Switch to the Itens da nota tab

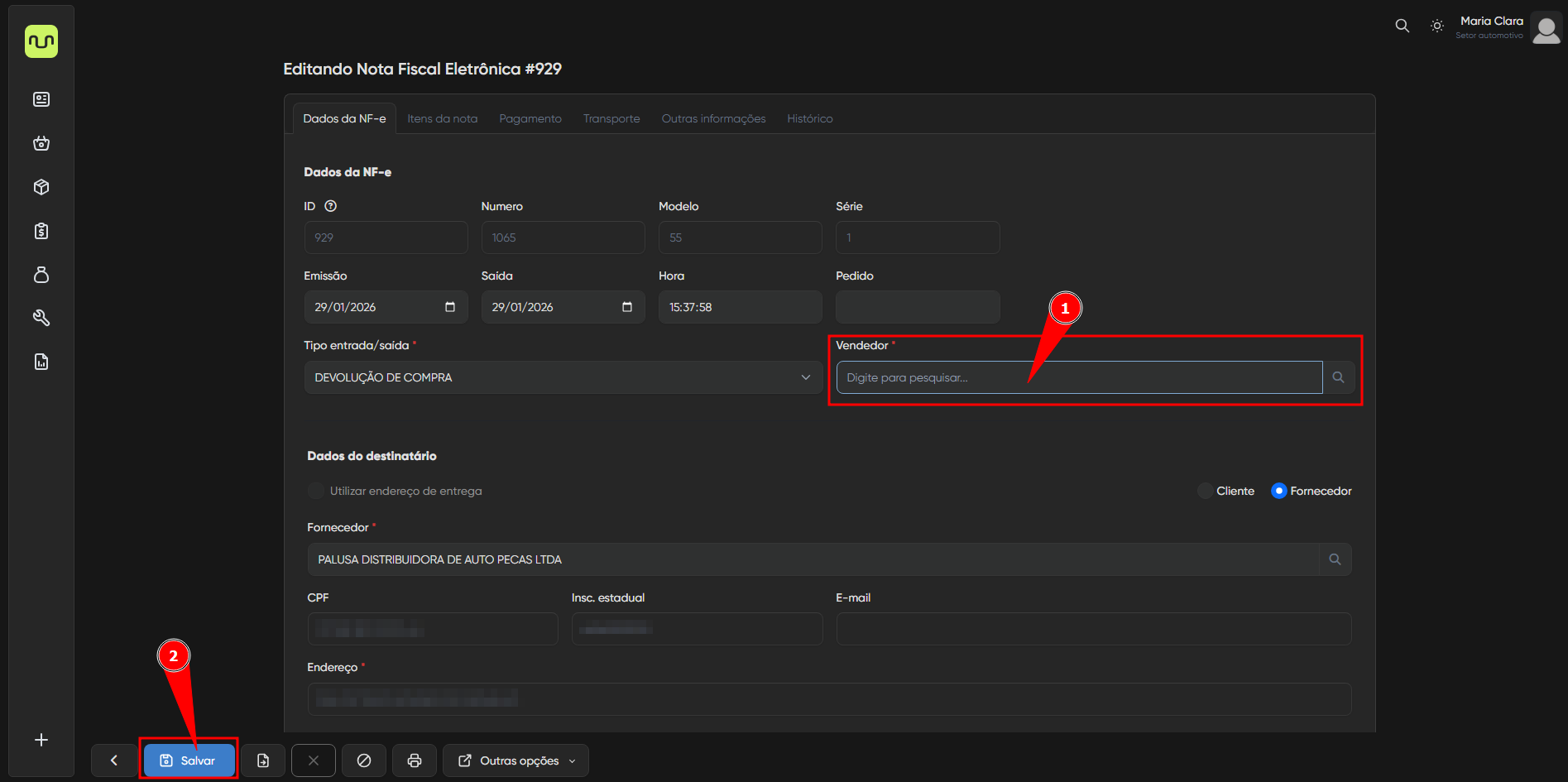click(x=442, y=118)
